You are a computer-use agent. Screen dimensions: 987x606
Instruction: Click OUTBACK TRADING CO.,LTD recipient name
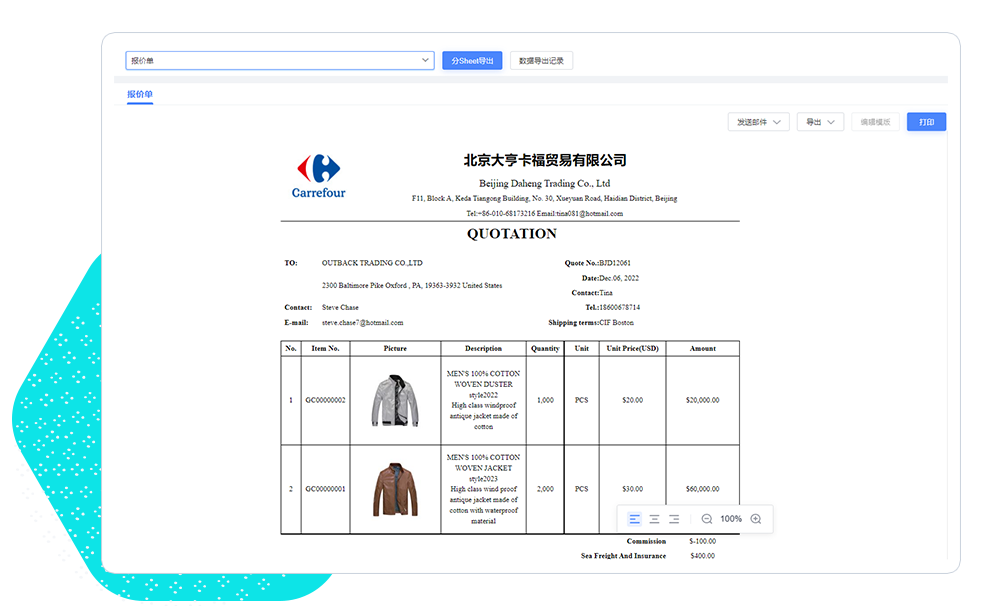(372, 263)
